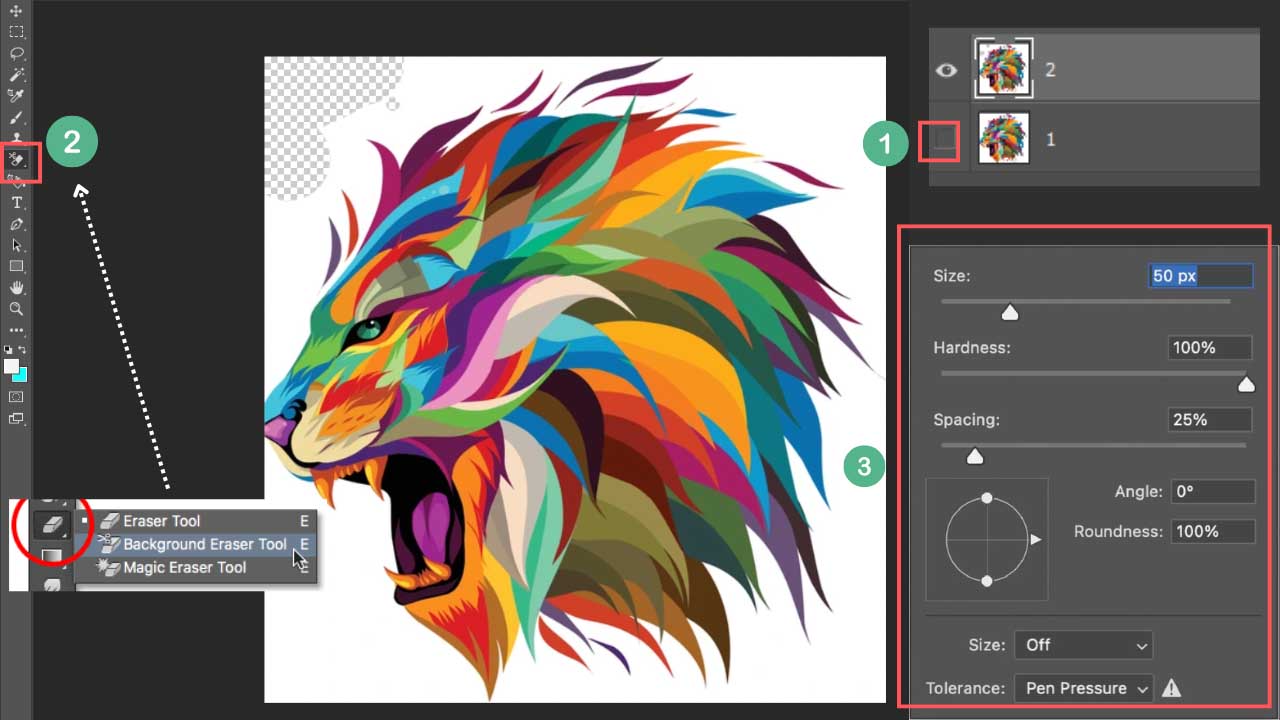Choose Background Eraser Tool from flyout
Viewport: 1280px width, 720px height.
point(204,544)
